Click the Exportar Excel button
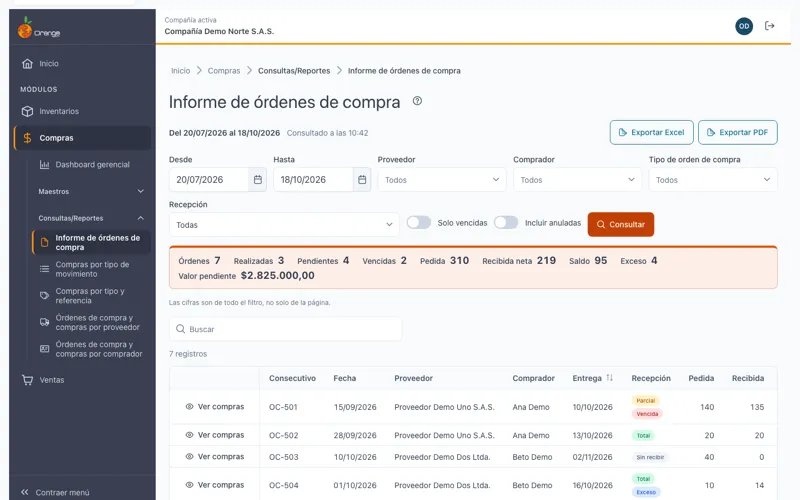The width and height of the screenshot is (800, 500). tap(652, 132)
